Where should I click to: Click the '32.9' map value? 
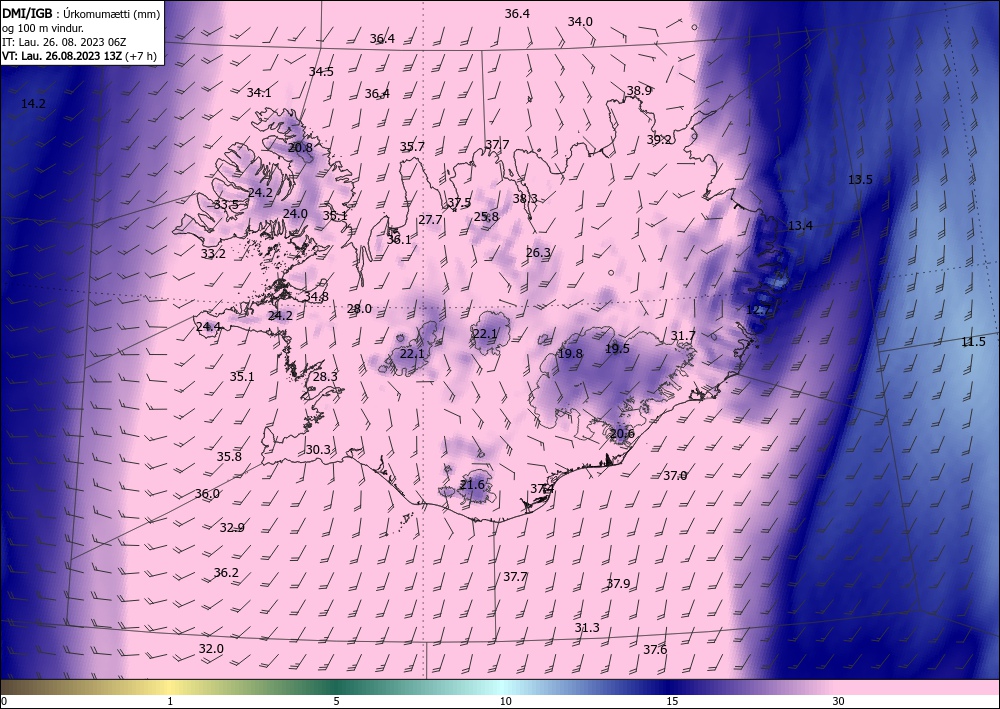click(232, 528)
